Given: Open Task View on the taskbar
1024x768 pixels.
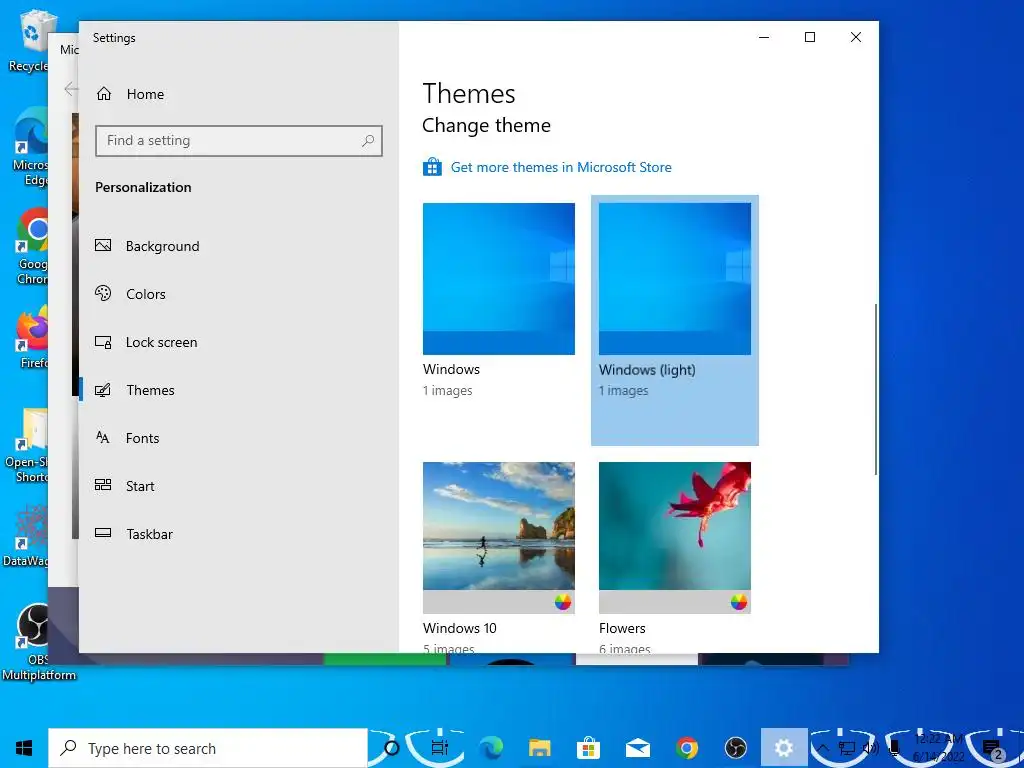Looking at the screenshot, I should click(x=440, y=748).
